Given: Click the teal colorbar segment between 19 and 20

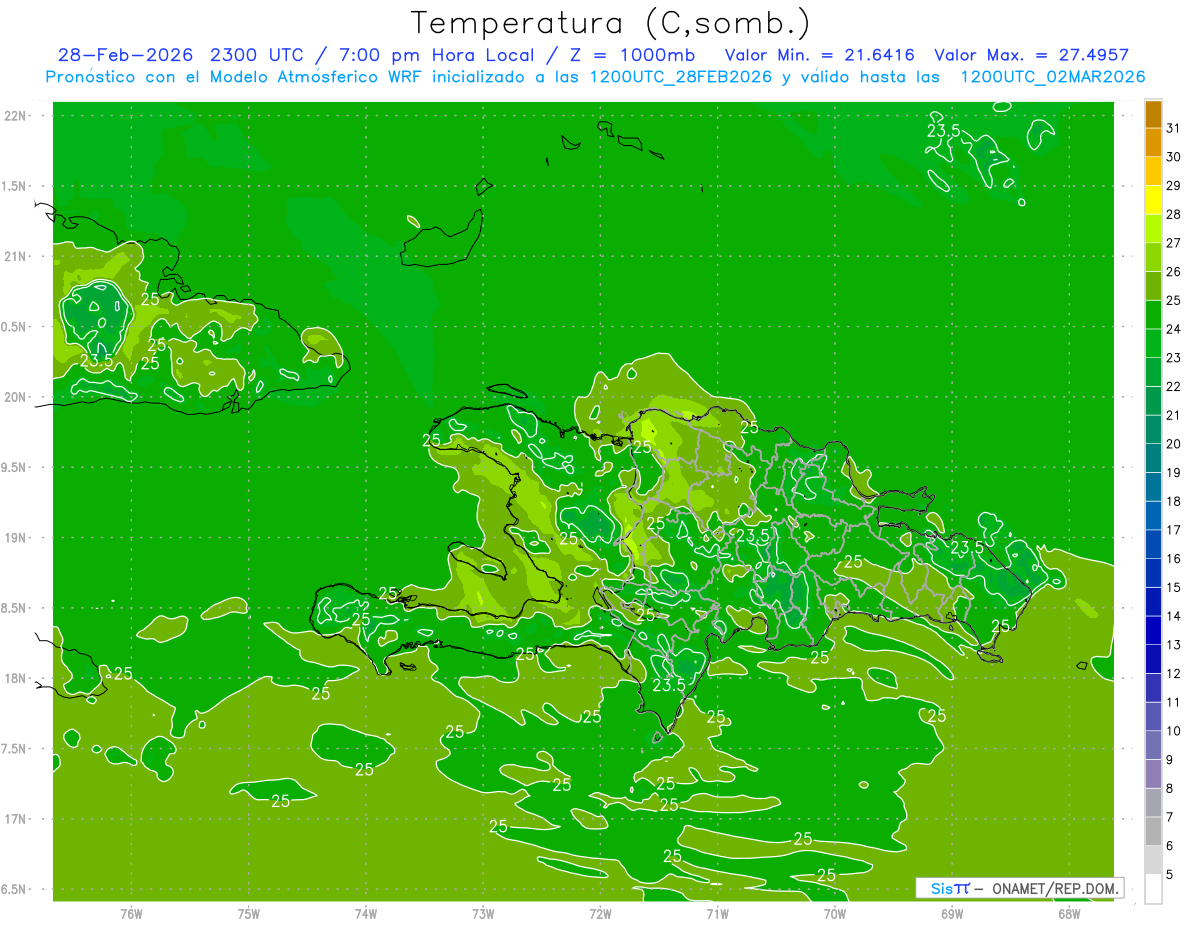Looking at the screenshot, I should (x=1153, y=458).
